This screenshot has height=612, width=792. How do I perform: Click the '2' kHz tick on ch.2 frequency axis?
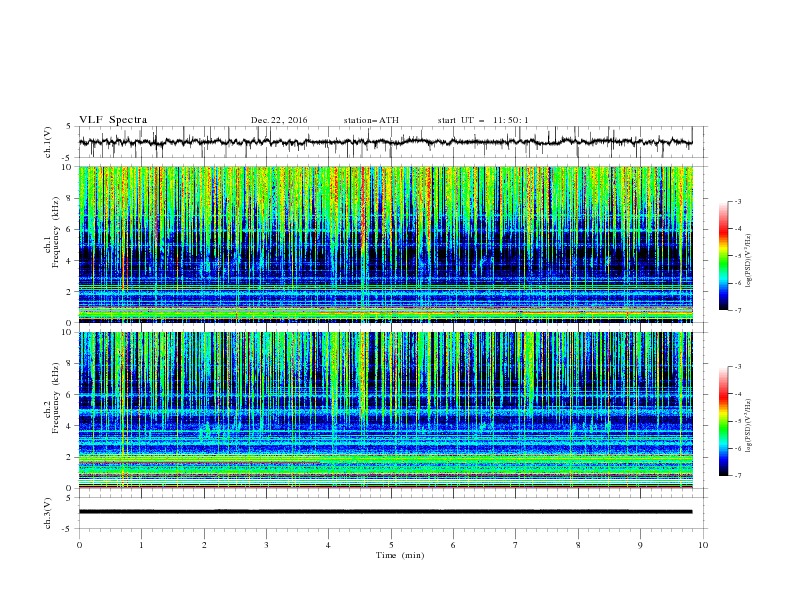point(70,457)
